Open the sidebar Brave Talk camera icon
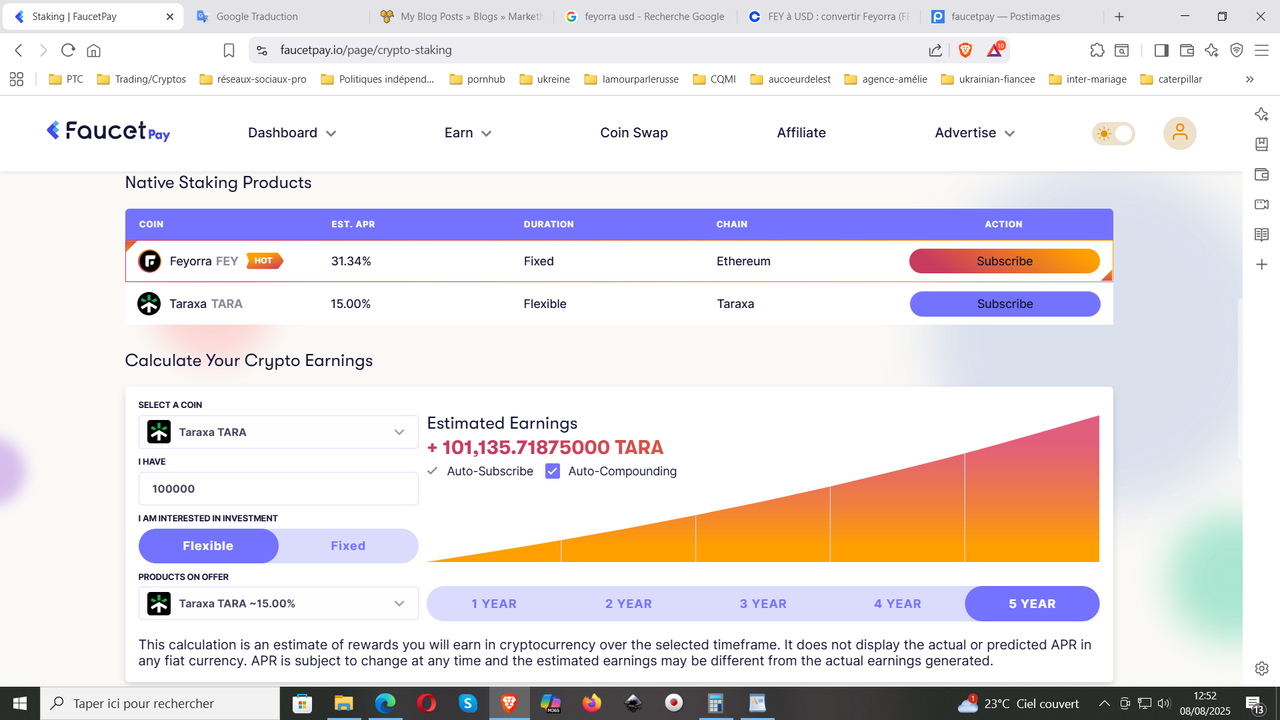The width and height of the screenshot is (1280, 720). [1262, 204]
